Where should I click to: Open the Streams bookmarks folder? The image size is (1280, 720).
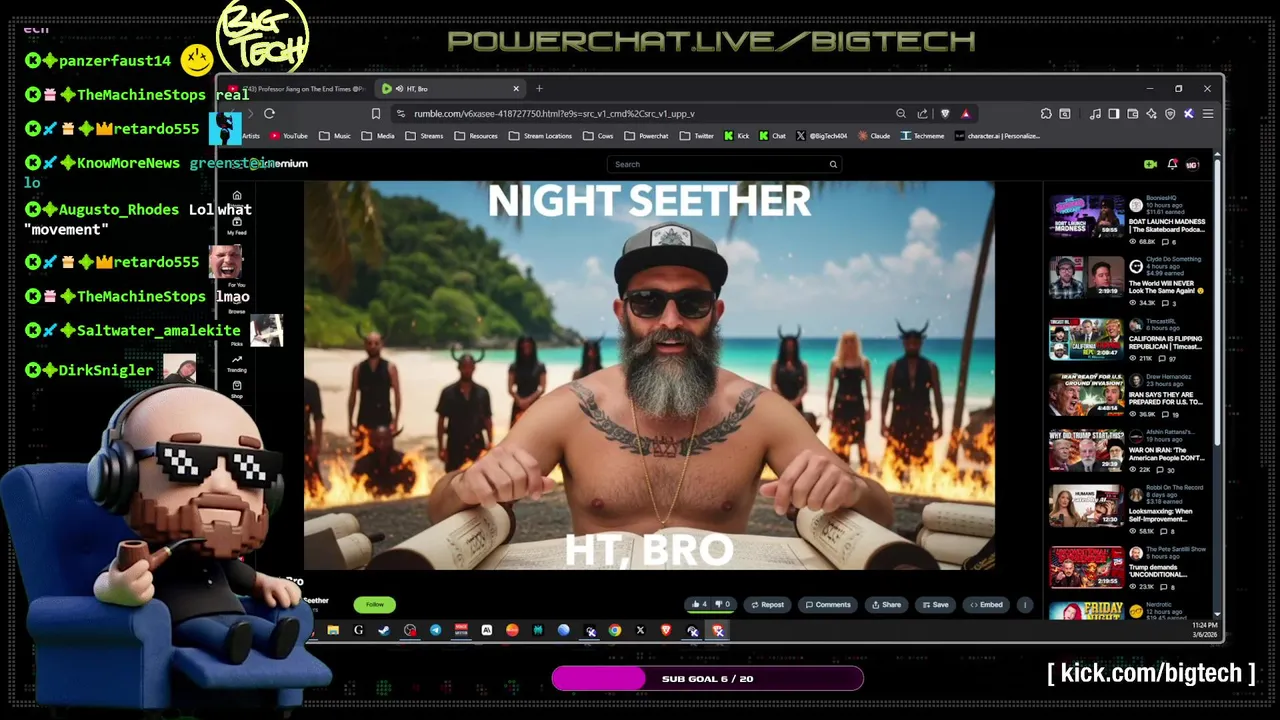(424, 136)
